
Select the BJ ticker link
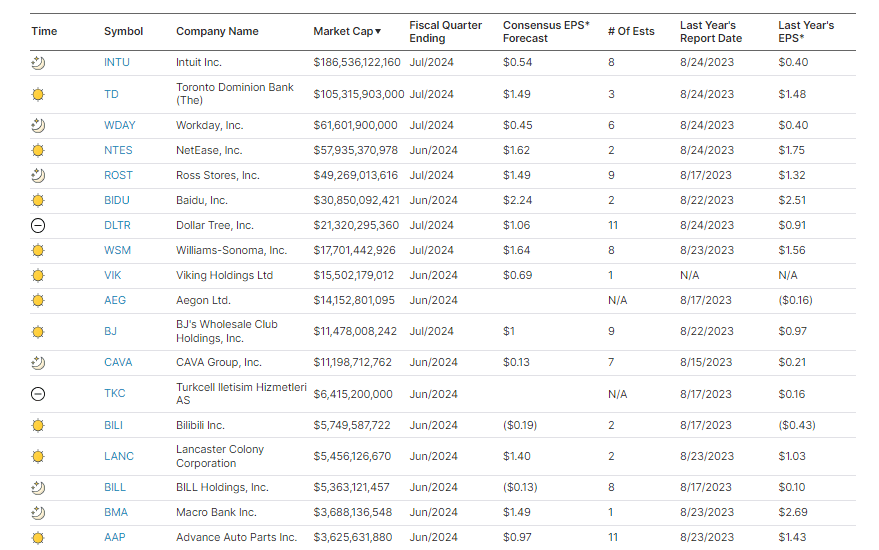[110, 331]
